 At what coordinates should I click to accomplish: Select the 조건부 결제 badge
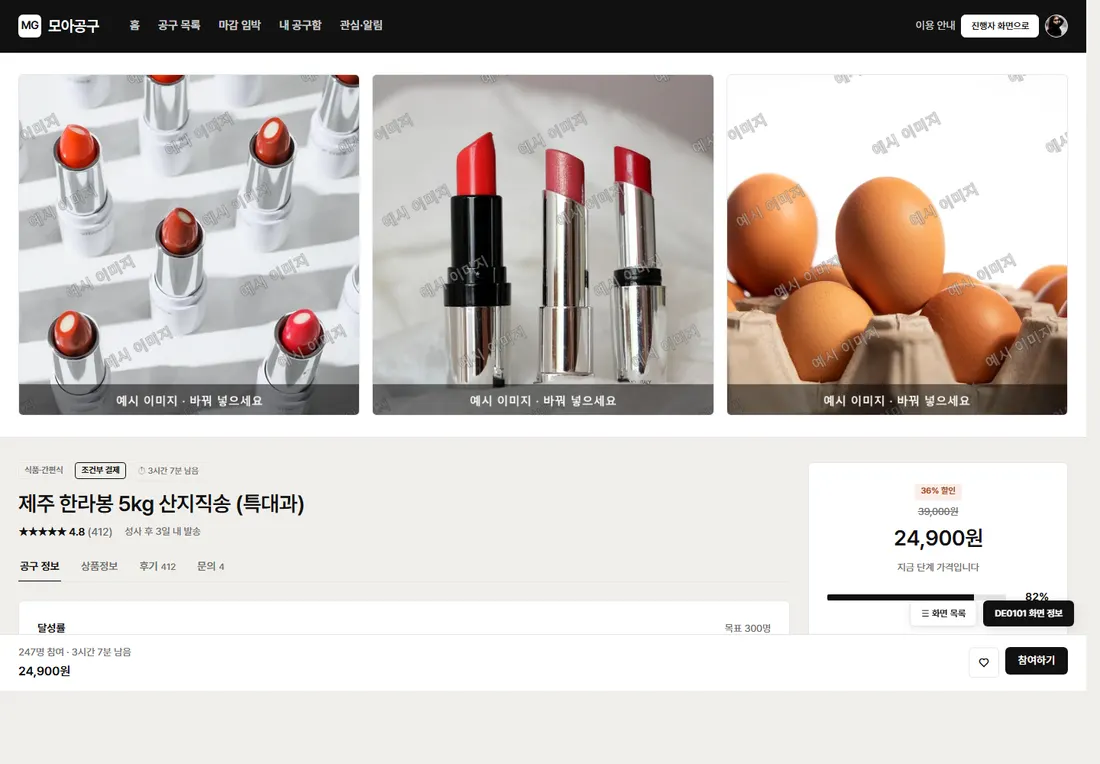pyautogui.click(x=100, y=470)
